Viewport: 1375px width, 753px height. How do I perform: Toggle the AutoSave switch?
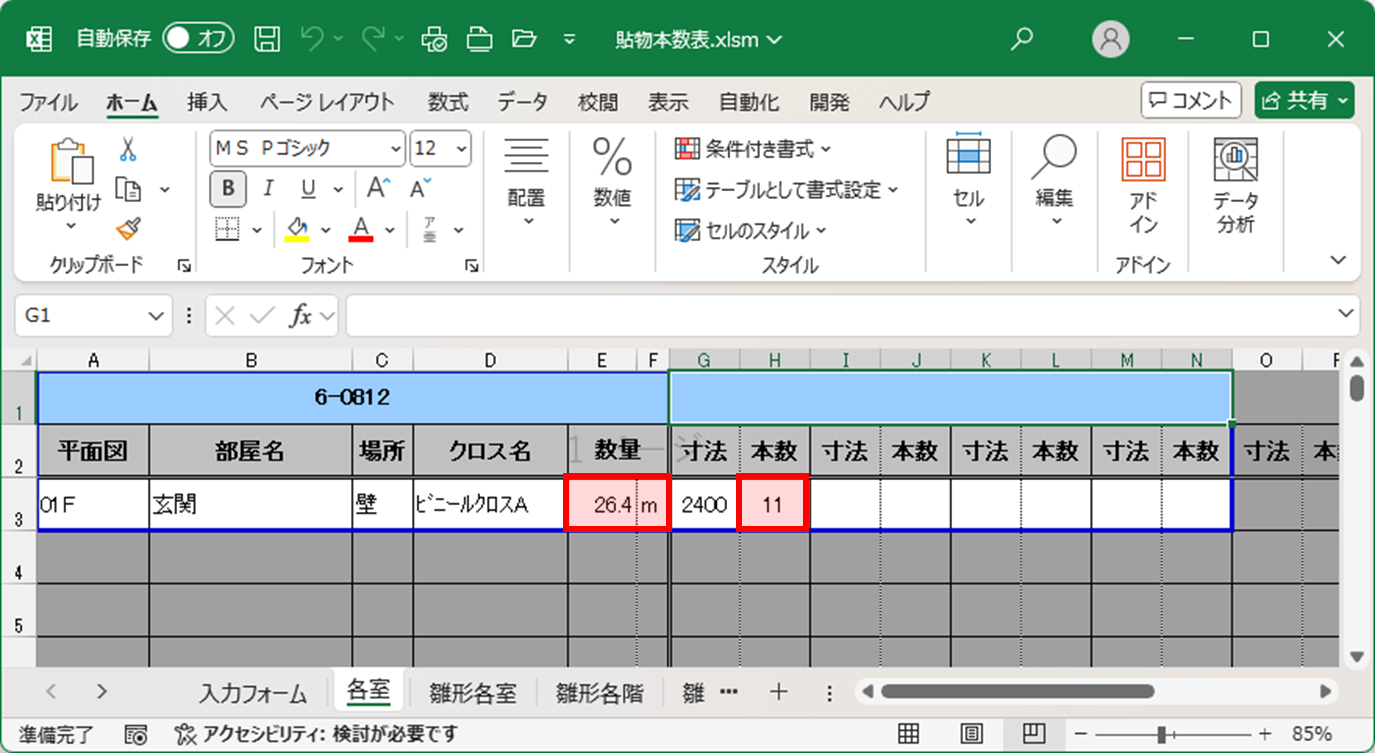coord(198,39)
